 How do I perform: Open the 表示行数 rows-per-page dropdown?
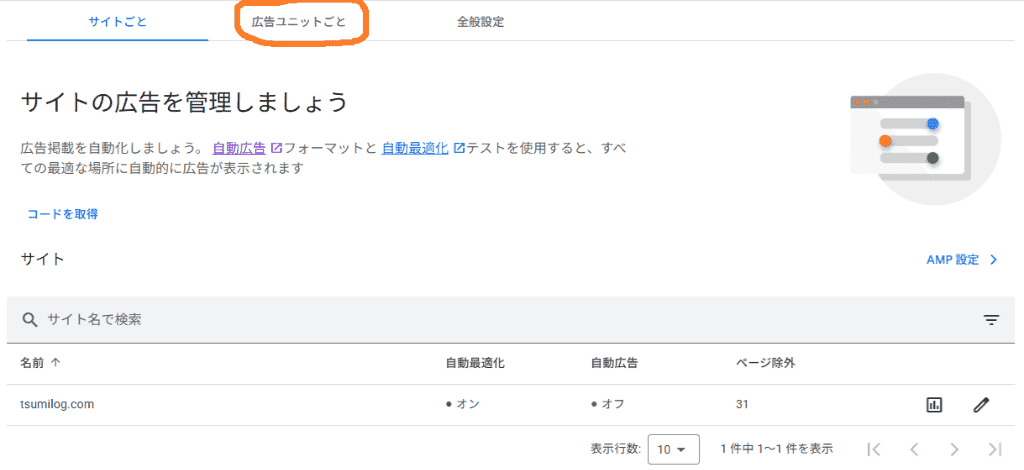point(673,449)
